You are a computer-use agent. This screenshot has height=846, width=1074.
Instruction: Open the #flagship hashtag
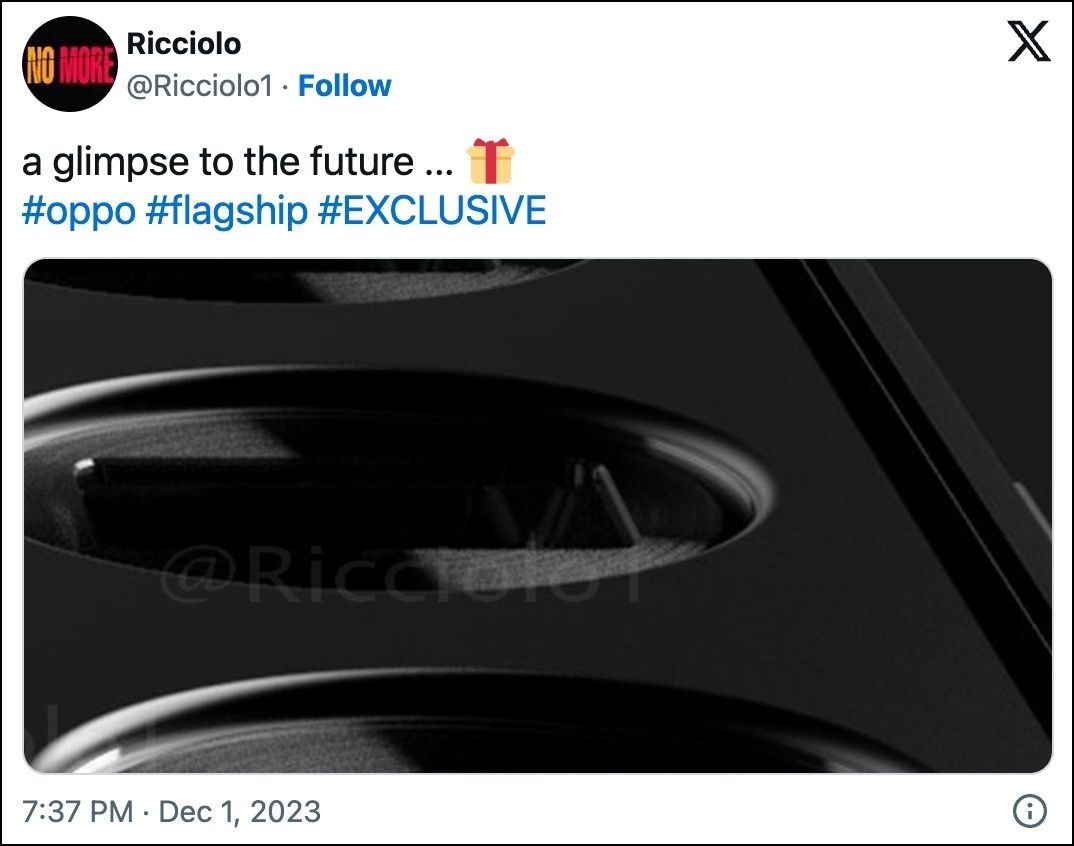coord(227,210)
